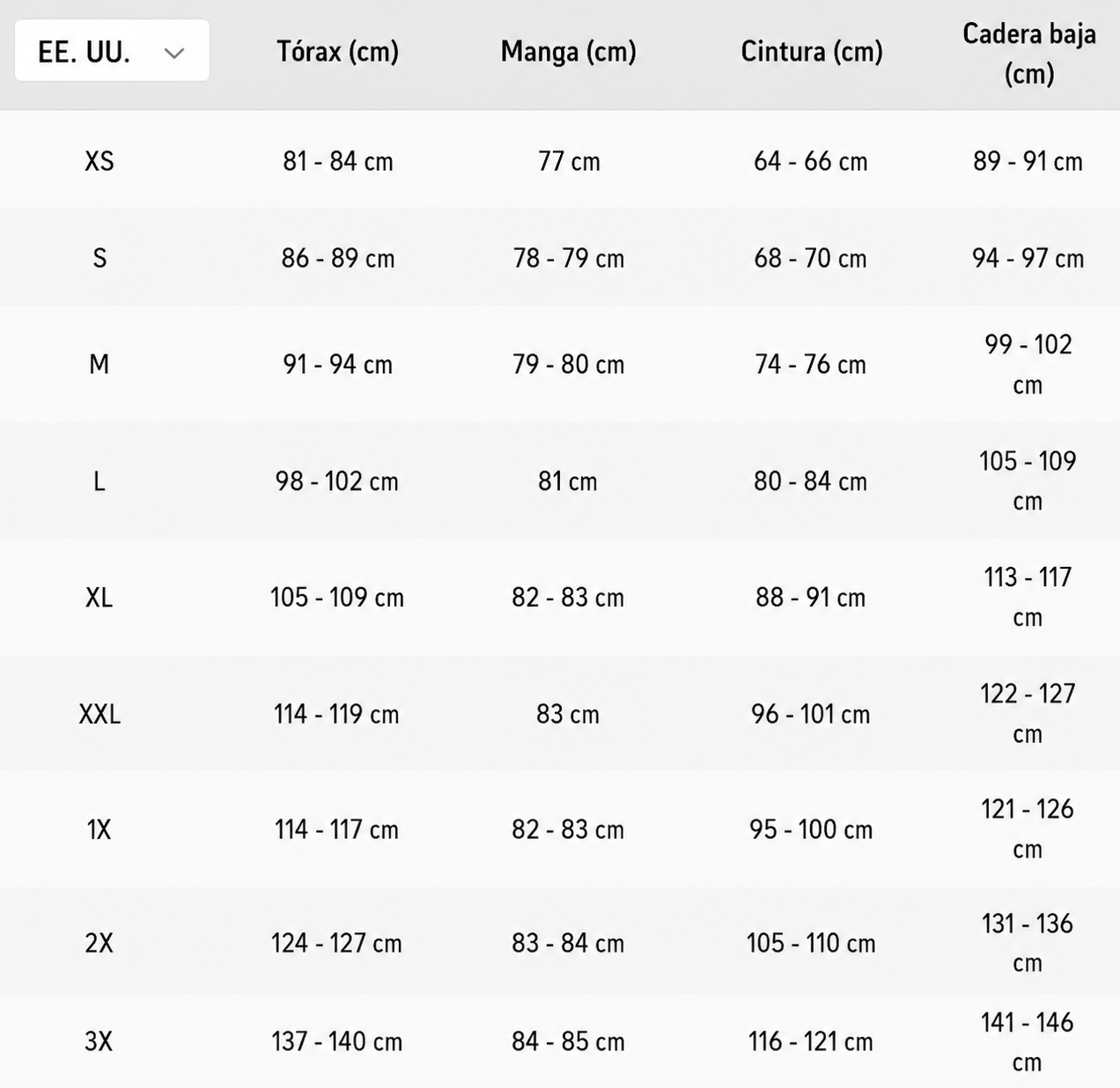Click the 137 - 140 cm tórax cell

tap(337, 1041)
